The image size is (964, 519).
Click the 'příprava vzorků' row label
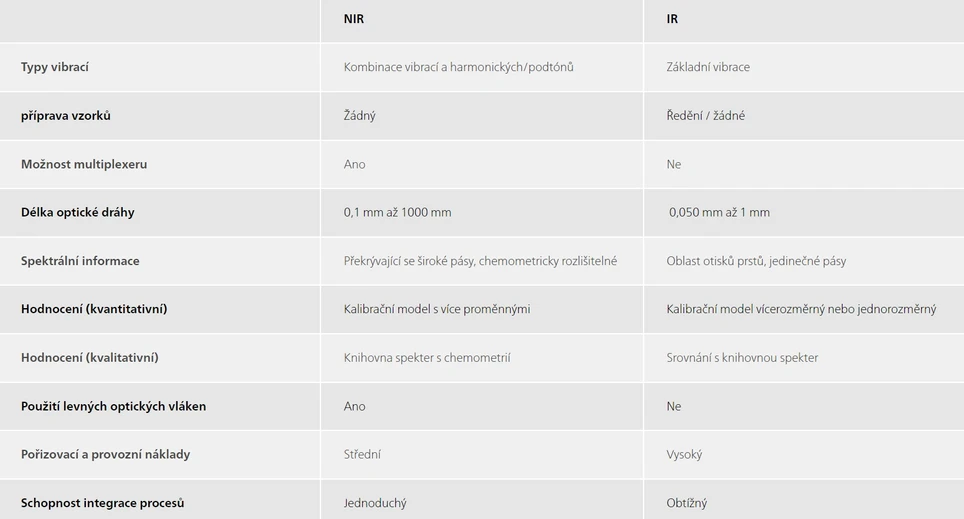(x=66, y=116)
